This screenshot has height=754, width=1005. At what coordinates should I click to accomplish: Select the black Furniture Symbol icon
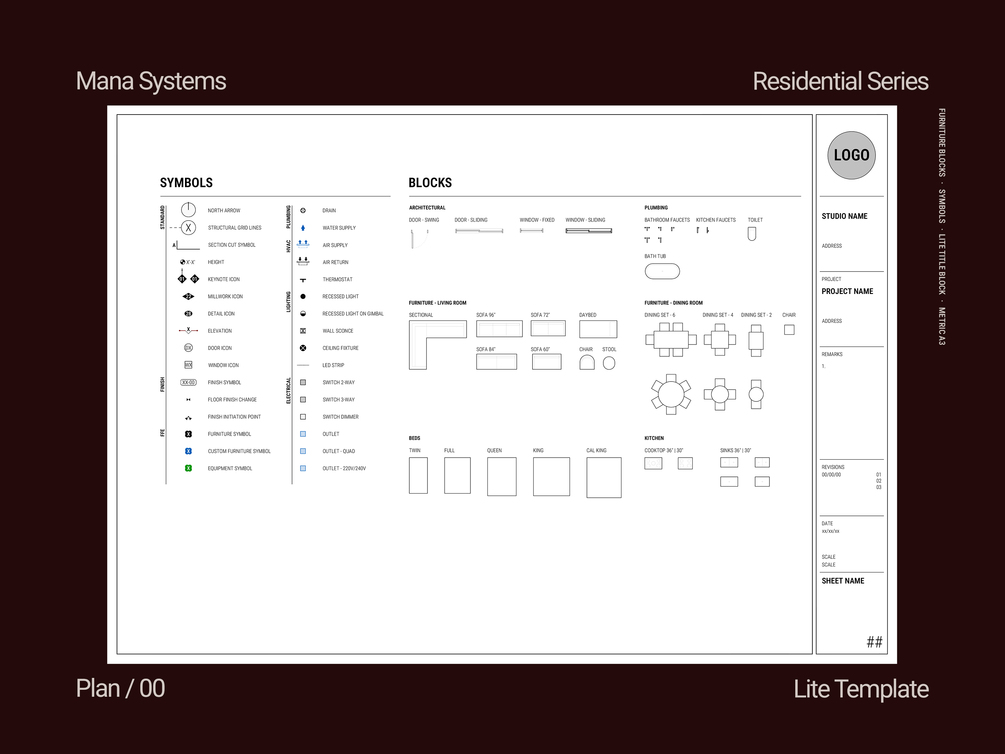tap(188, 434)
